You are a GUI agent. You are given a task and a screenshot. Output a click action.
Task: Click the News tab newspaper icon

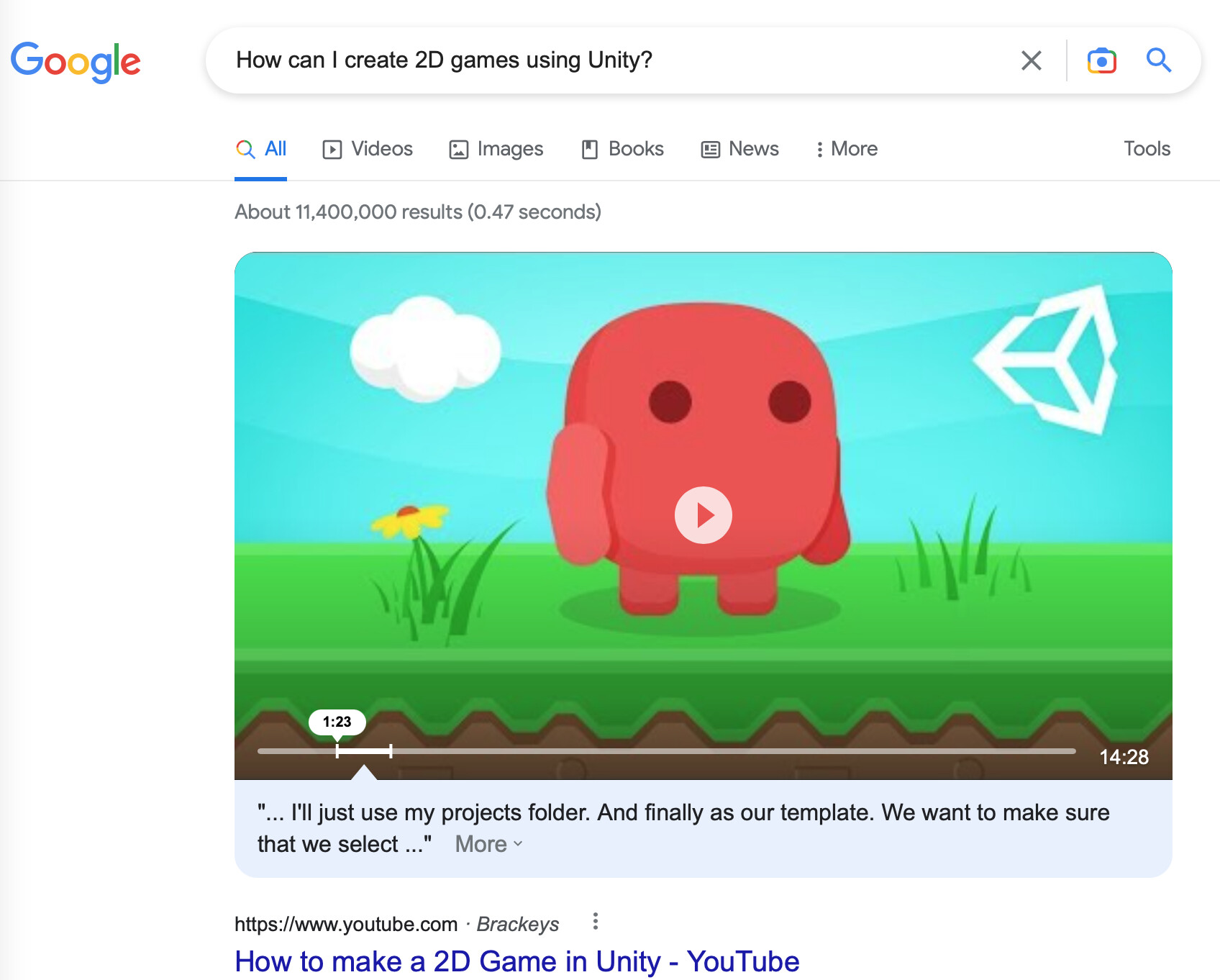click(711, 149)
